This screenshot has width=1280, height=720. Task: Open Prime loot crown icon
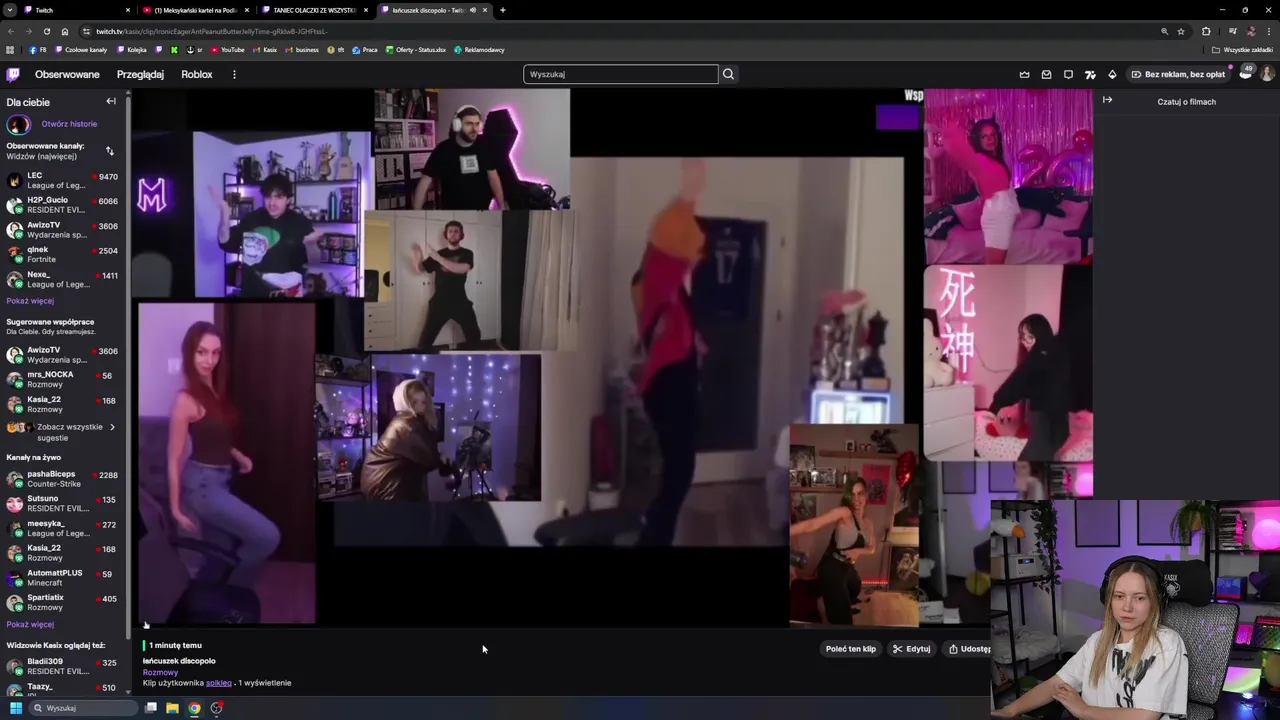(1024, 74)
